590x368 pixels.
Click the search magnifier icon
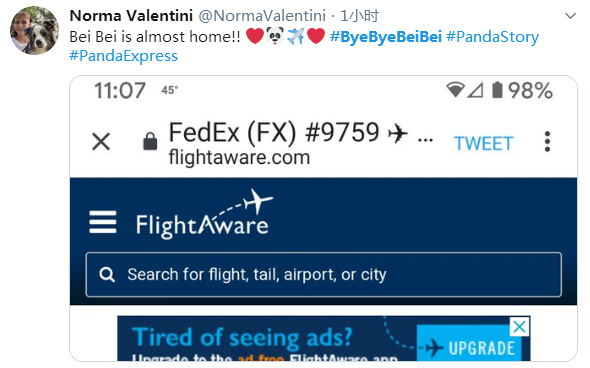[107, 275]
